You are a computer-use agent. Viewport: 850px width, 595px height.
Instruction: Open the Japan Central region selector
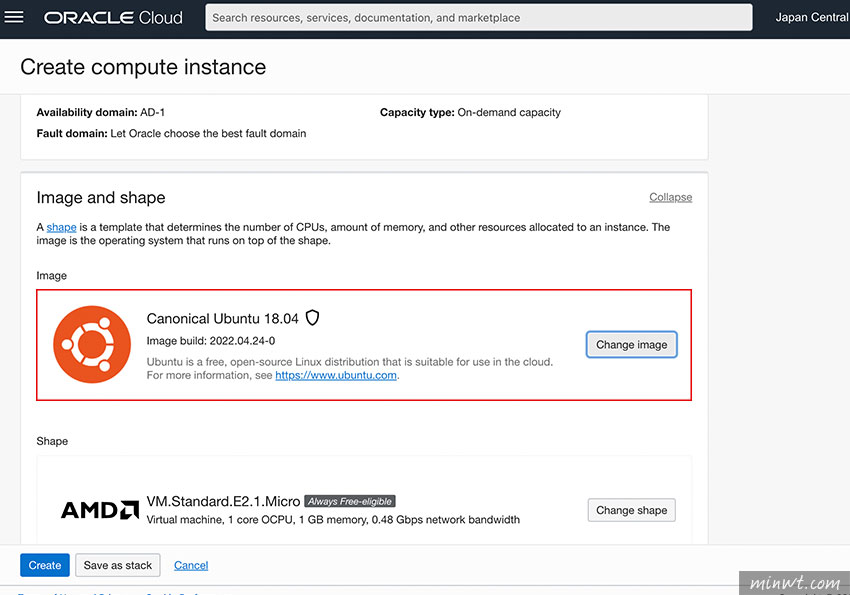[x=812, y=17]
